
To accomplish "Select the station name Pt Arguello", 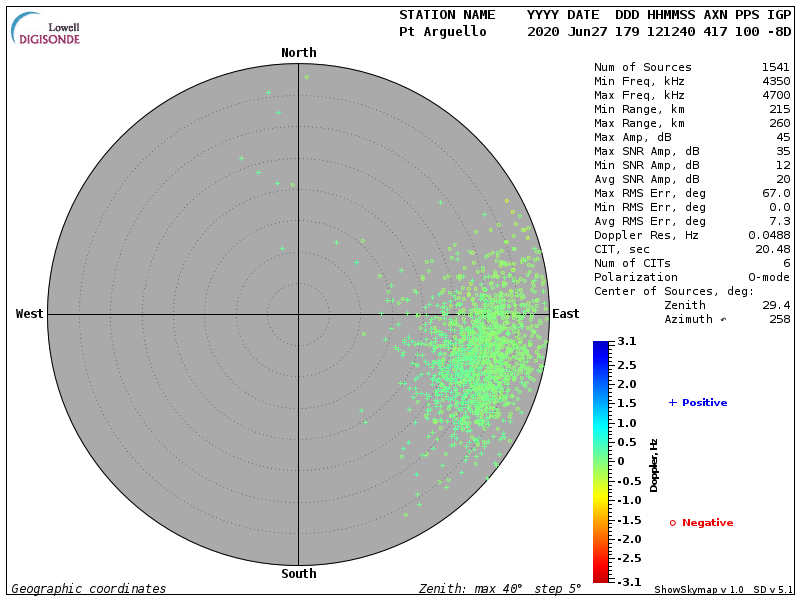I will click(x=442, y=32).
